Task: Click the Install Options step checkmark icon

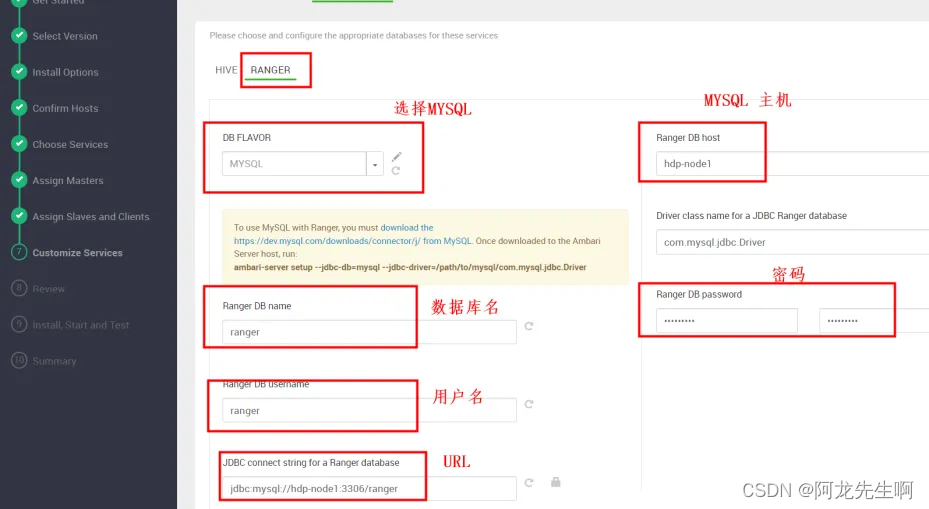Action: tap(20, 72)
